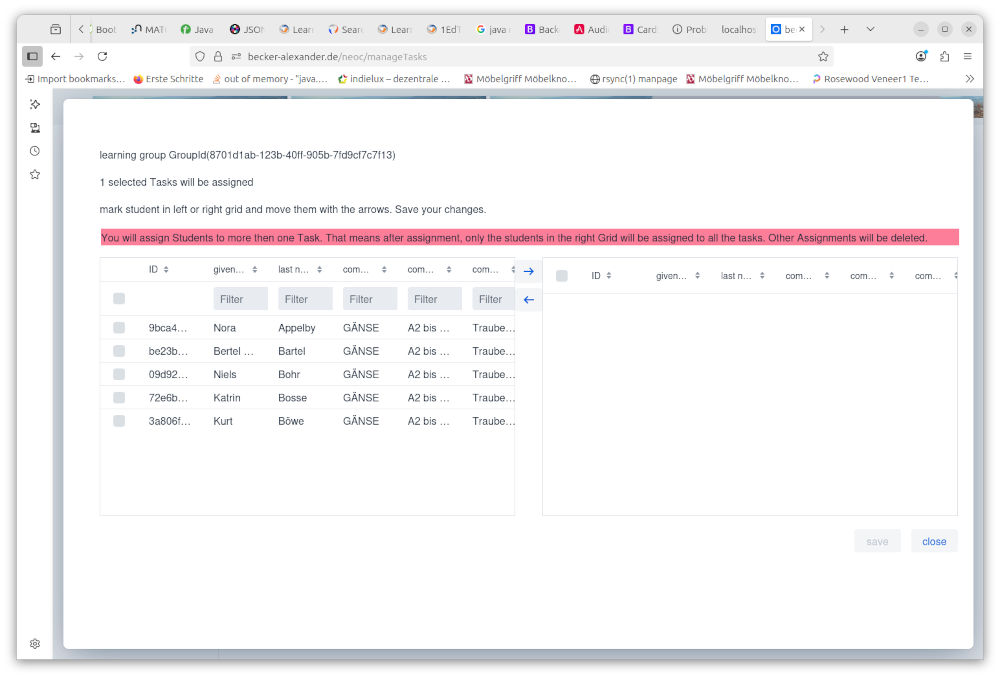Check the checkbox for student Nora Appelby
1000x678 pixels.
118,327
